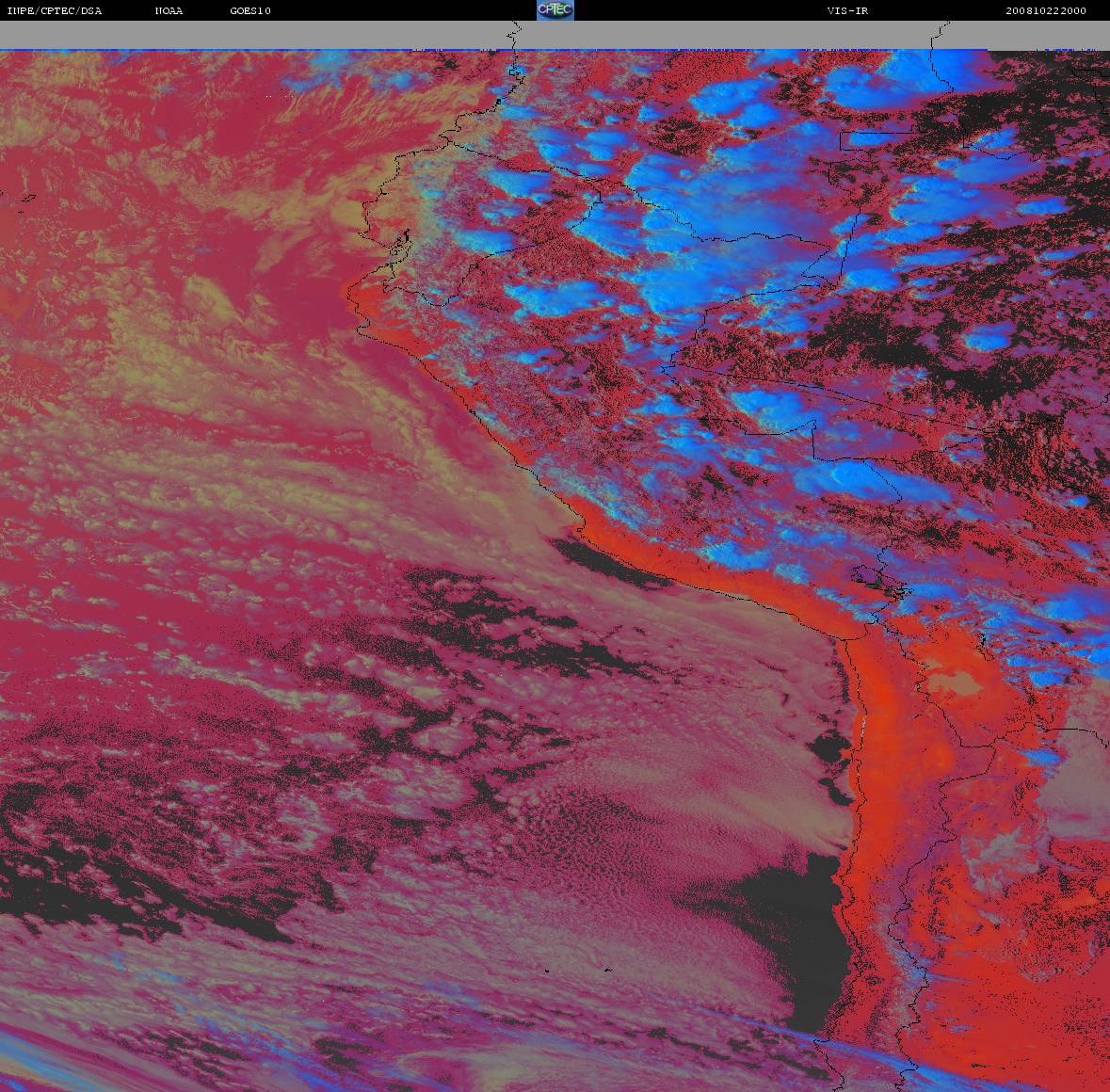The image size is (1110, 1092).
Task: Click the gray band below the header
Action: 555,35
